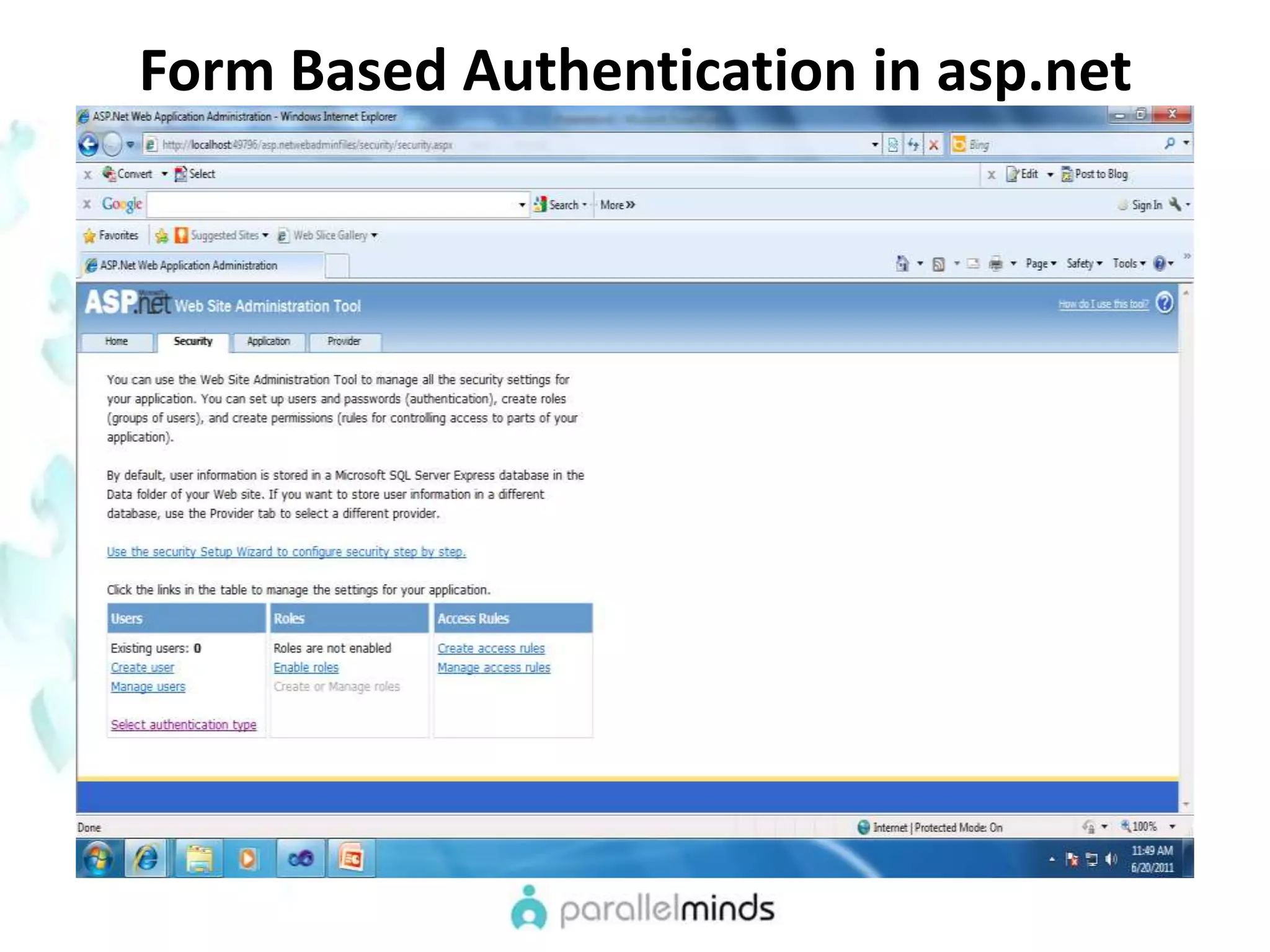Open the Windows Start orb
Viewport: 1270px width, 952px height.
pyautogui.click(x=98, y=858)
